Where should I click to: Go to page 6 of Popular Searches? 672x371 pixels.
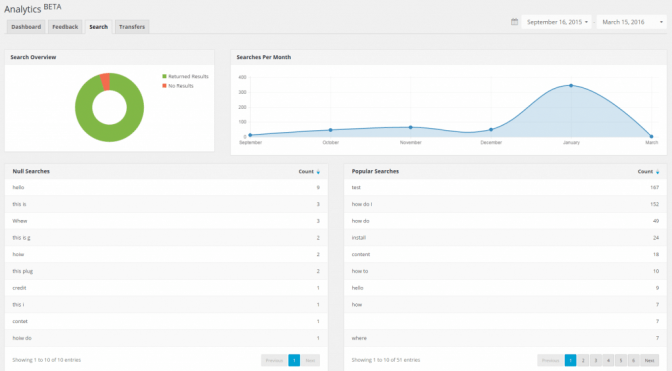pos(633,360)
